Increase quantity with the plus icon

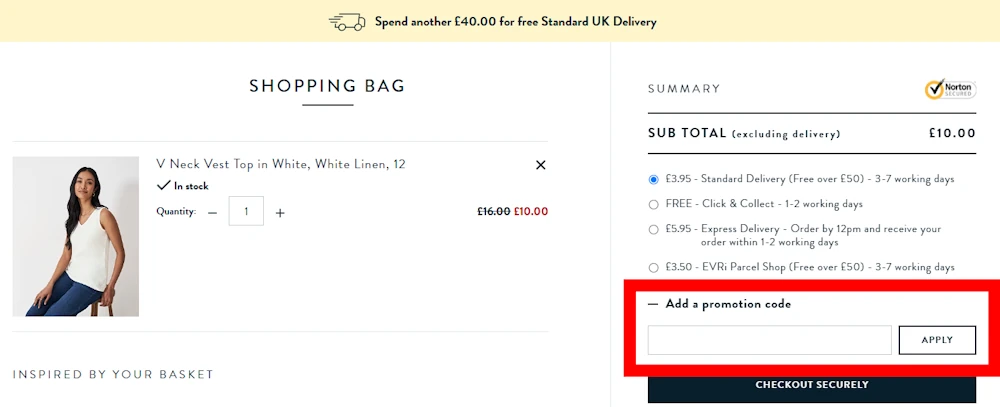[x=280, y=212]
